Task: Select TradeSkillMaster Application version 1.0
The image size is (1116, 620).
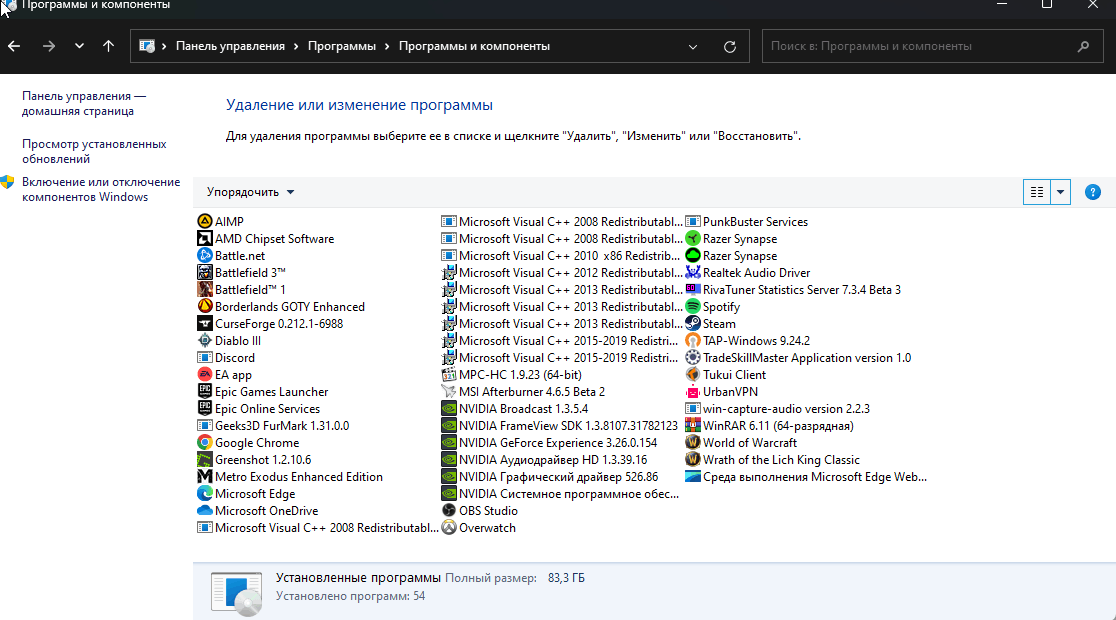Action: click(x=798, y=357)
